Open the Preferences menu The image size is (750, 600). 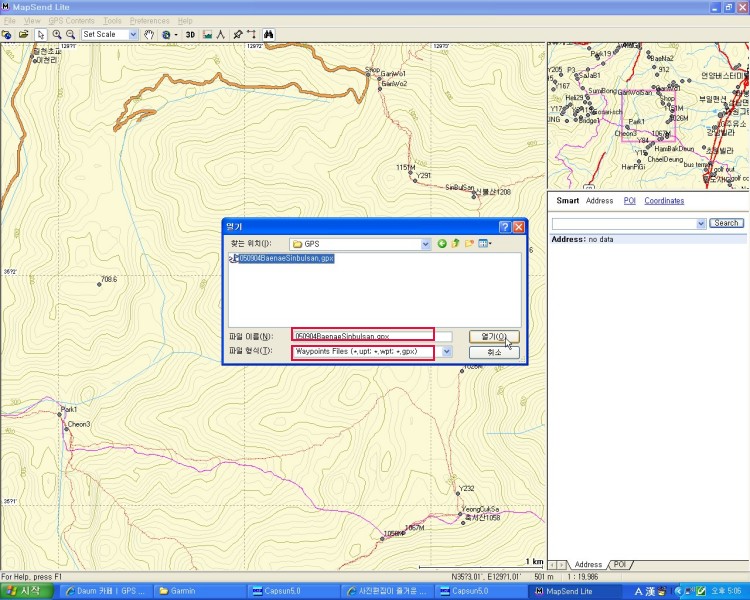click(150, 21)
